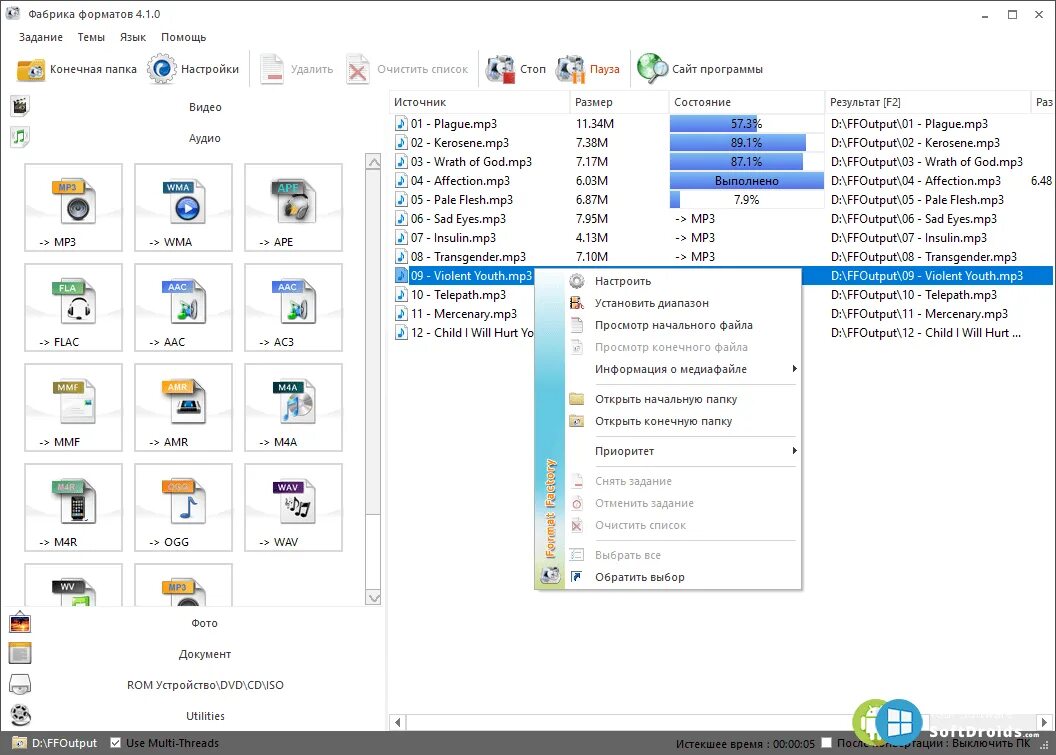Select the 03 - Wrath of God.mp3 row
This screenshot has width=1056, height=755.
coord(721,162)
